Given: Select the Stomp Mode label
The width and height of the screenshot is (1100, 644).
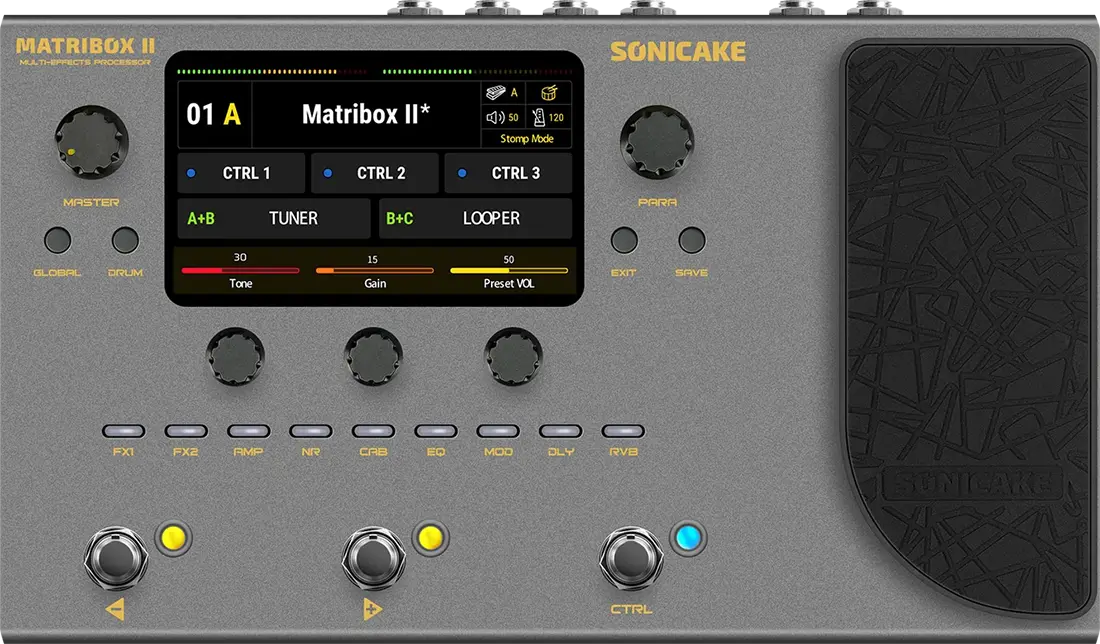Looking at the screenshot, I should [527, 139].
